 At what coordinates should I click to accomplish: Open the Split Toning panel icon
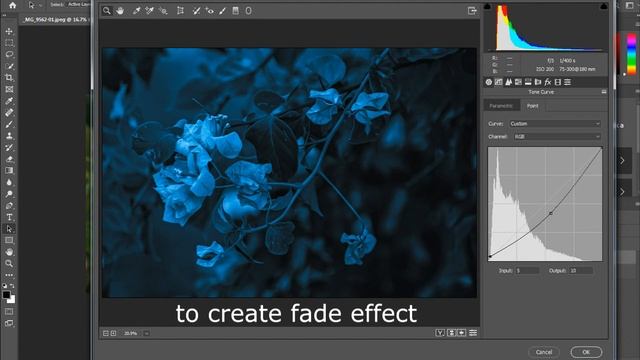point(528,82)
